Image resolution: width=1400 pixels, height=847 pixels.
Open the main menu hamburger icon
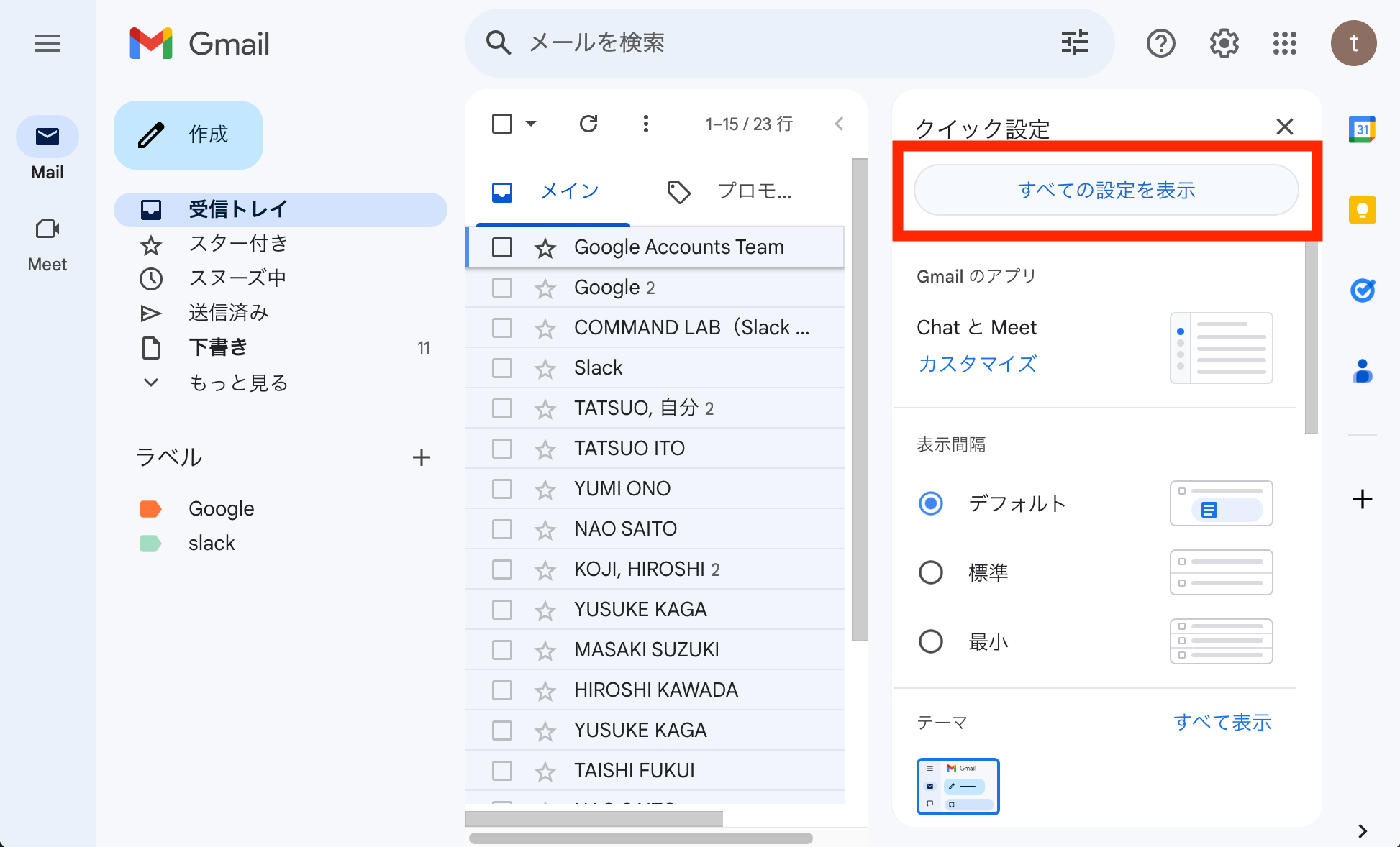[47, 44]
